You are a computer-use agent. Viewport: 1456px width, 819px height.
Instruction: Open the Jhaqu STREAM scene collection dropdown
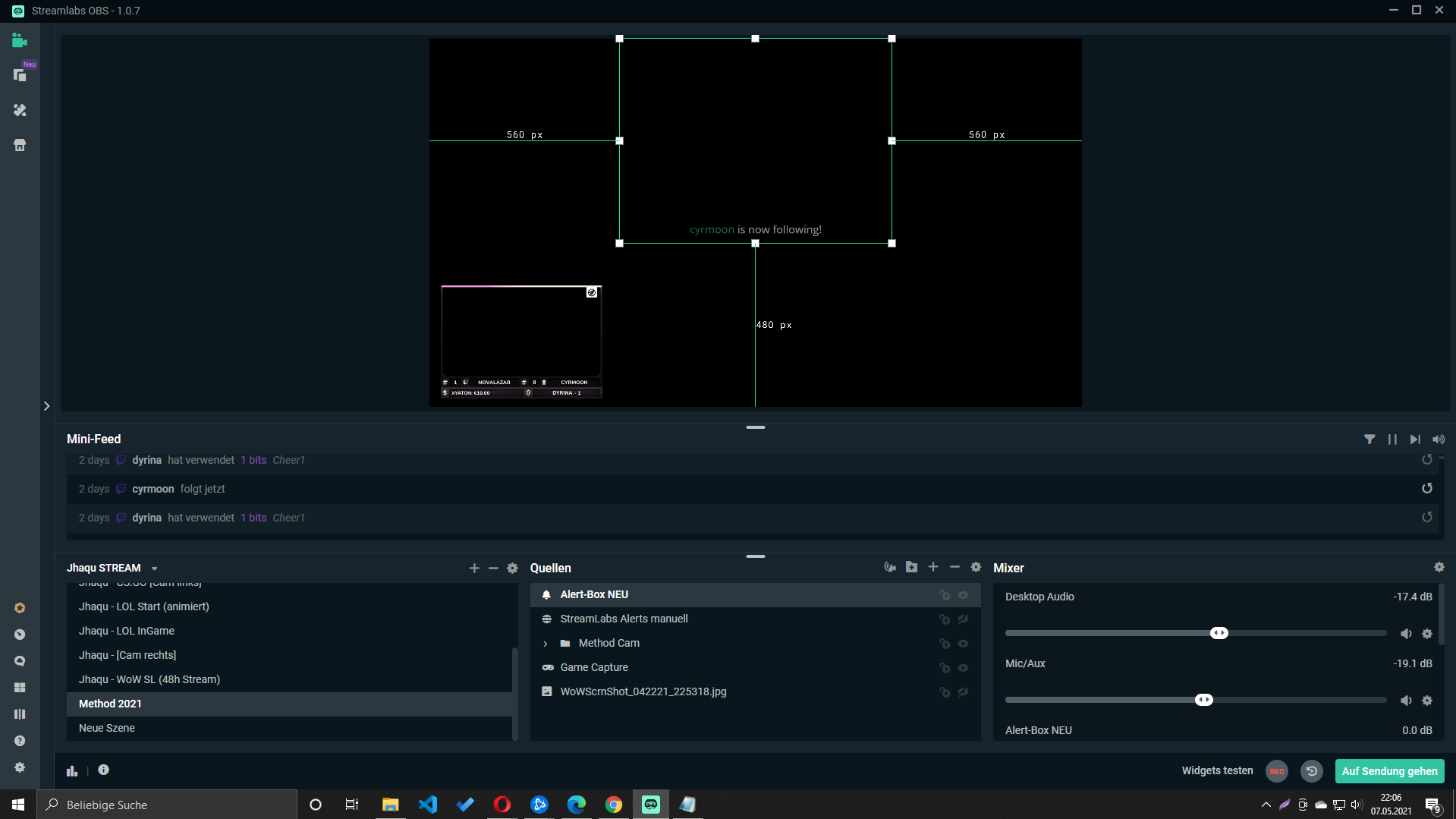pos(154,569)
